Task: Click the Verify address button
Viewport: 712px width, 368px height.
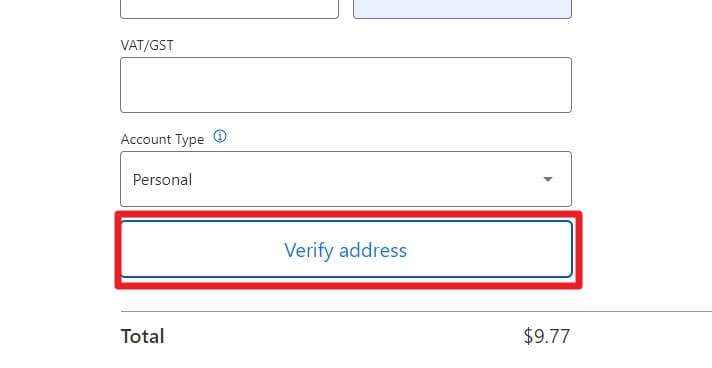Action: point(346,249)
